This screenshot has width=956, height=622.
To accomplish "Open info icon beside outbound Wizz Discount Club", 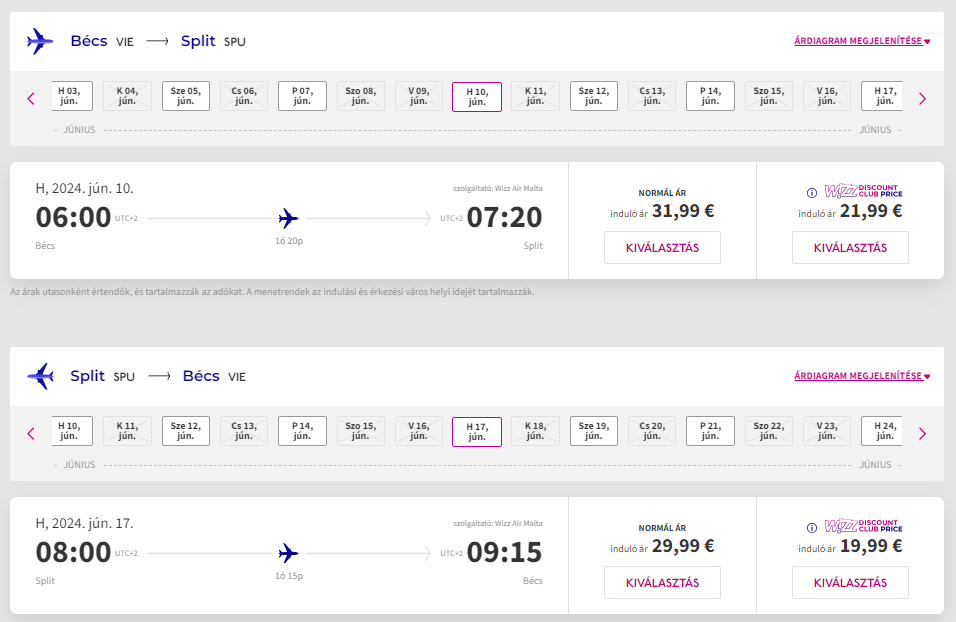I will click(812, 193).
